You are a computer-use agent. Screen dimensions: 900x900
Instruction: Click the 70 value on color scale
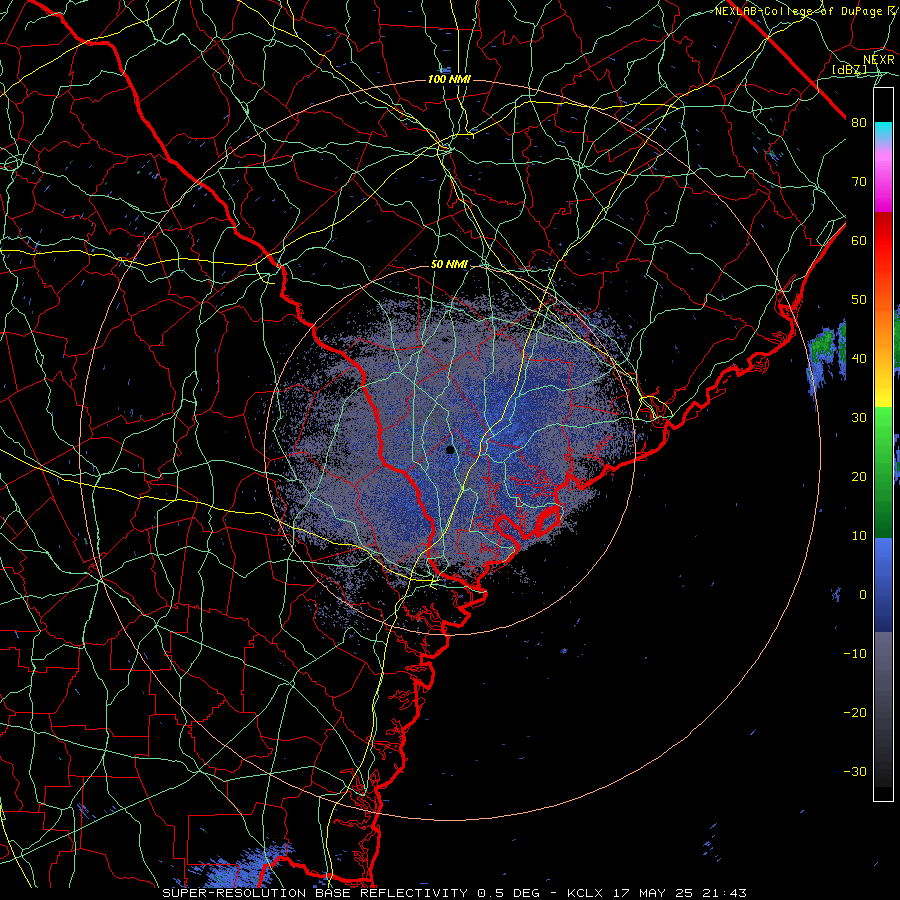(x=859, y=182)
